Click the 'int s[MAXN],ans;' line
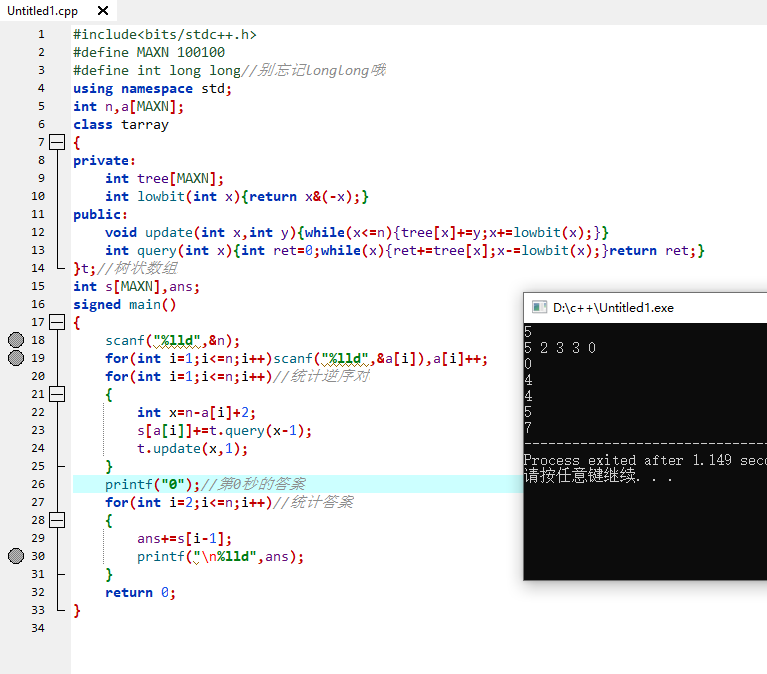Viewport: 767px width, 674px height. point(136,287)
